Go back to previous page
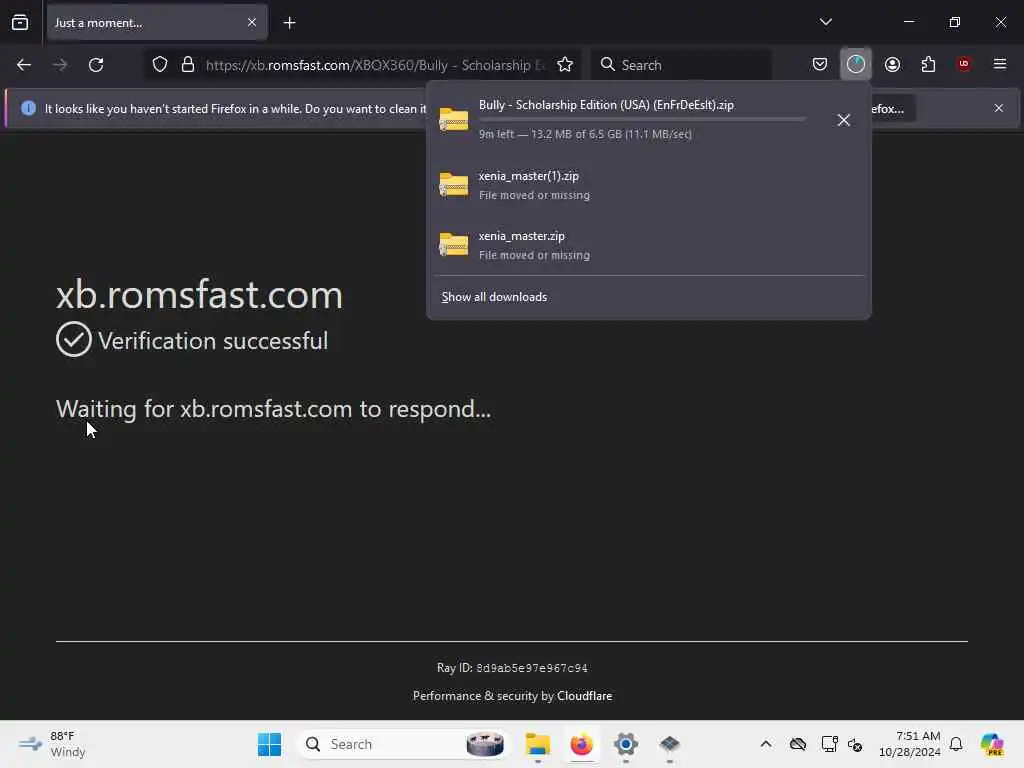Viewport: 1024px width, 768px height. [24, 65]
